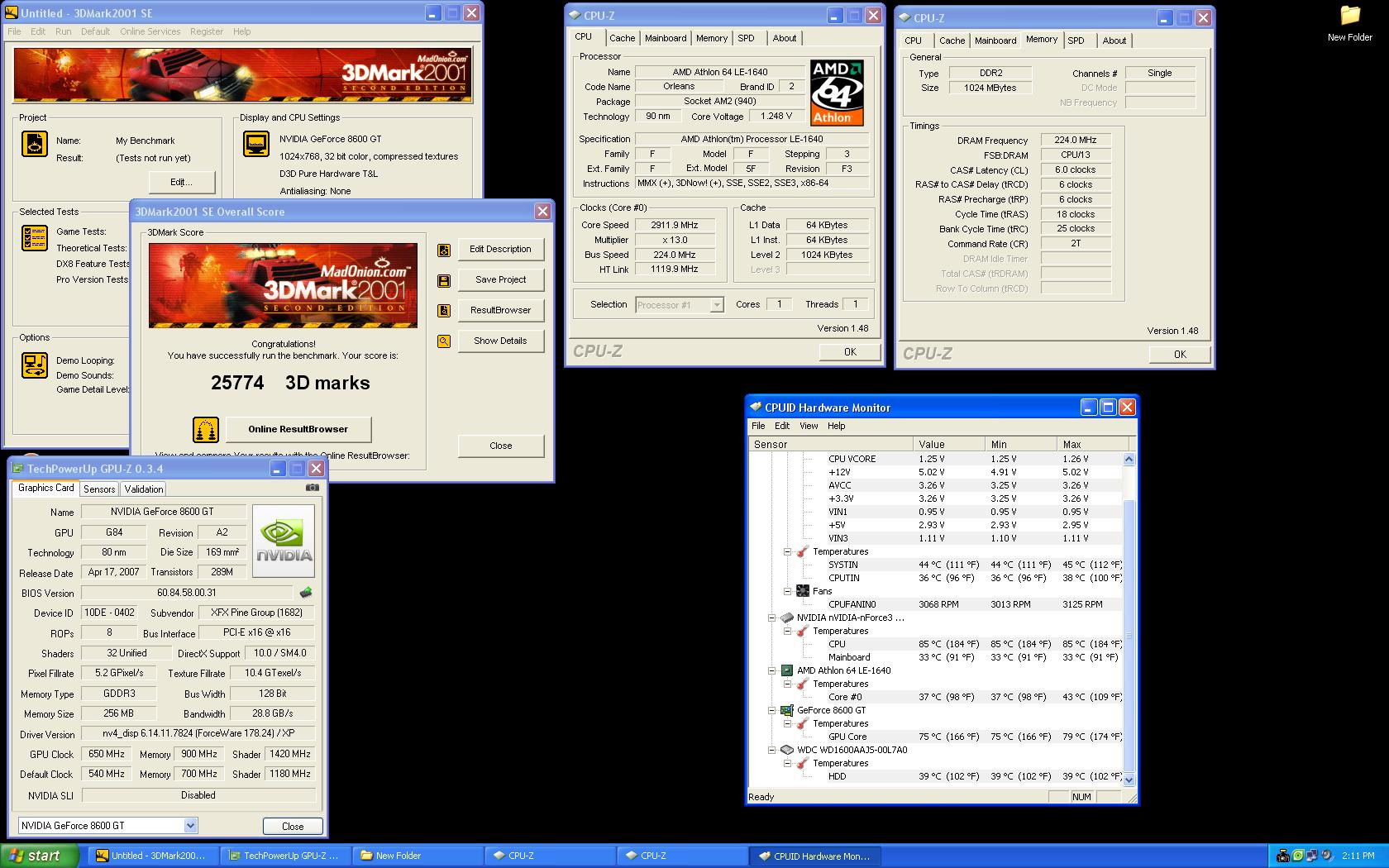Viewport: 1389px width, 868px height.
Task: Open the SPD tab in right CPU-Z
Action: point(1076,41)
